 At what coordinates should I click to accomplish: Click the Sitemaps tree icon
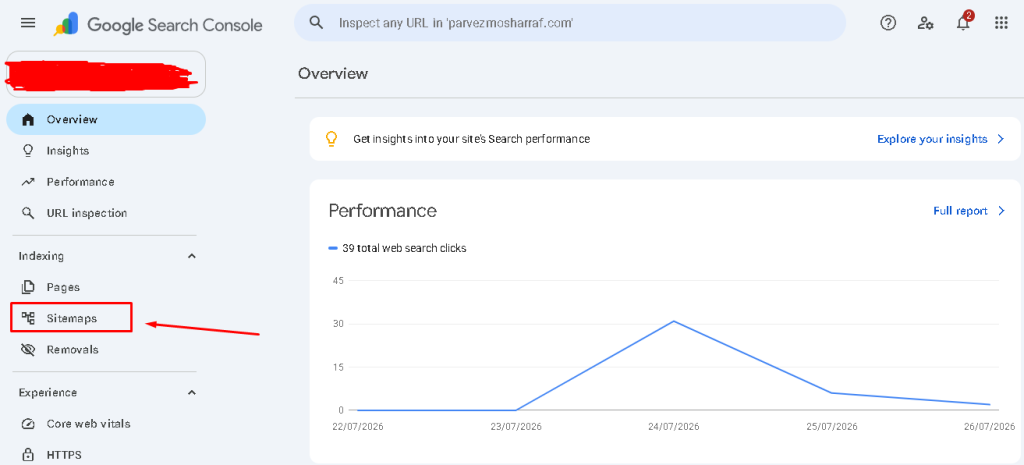(27, 318)
